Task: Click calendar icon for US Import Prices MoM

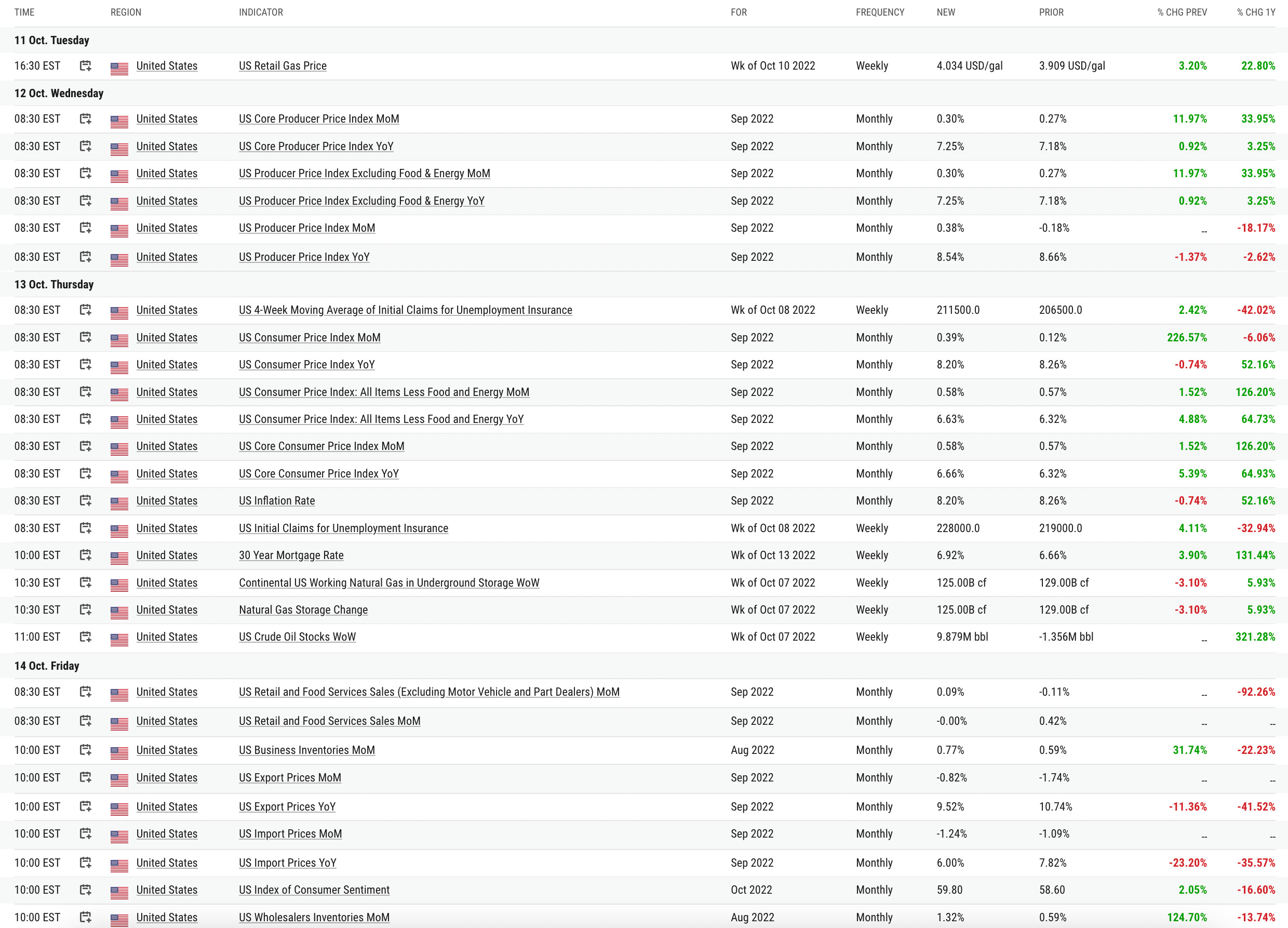Action: coord(85,833)
